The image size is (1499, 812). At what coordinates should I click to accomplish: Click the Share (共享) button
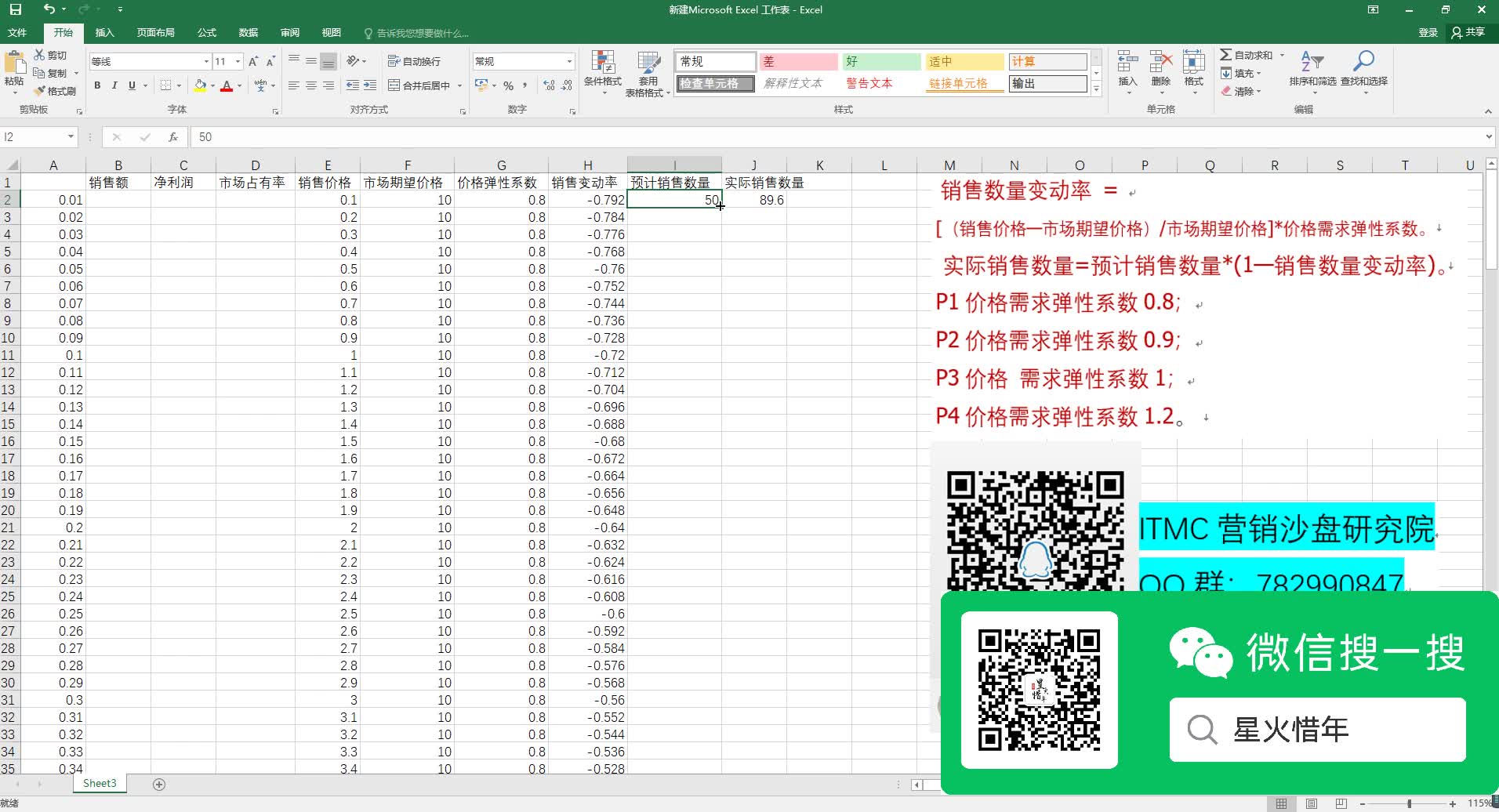click(x=1469, y=32)
